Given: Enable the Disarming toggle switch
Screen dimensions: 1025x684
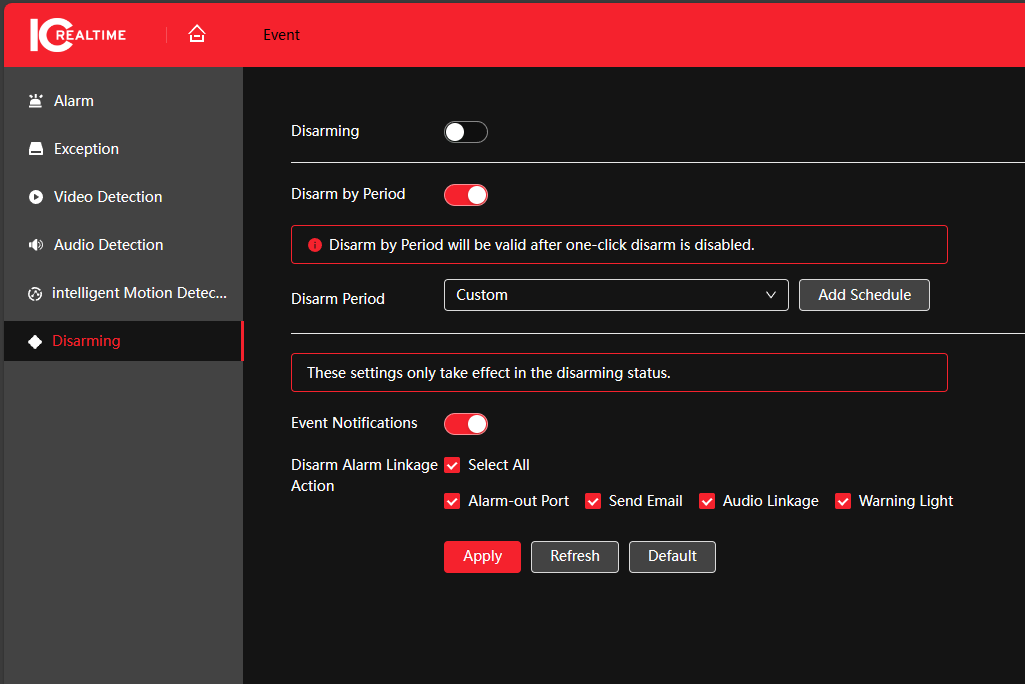Looking at the screenshot, I should [x=465, y=132].
